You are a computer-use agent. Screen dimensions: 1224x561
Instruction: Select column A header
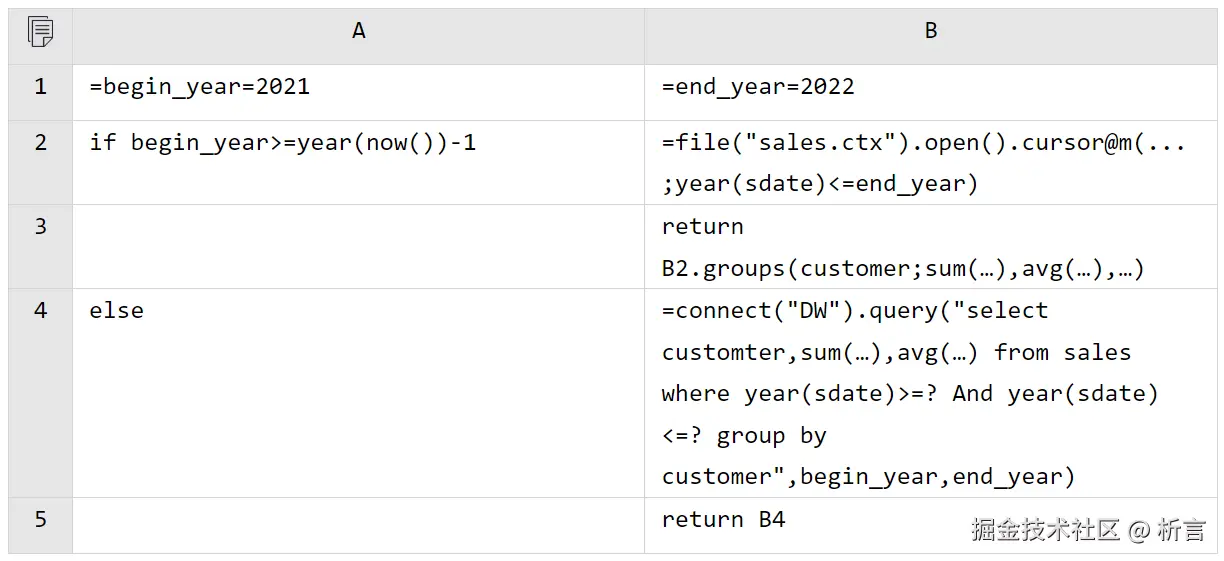tap(358, 32)
